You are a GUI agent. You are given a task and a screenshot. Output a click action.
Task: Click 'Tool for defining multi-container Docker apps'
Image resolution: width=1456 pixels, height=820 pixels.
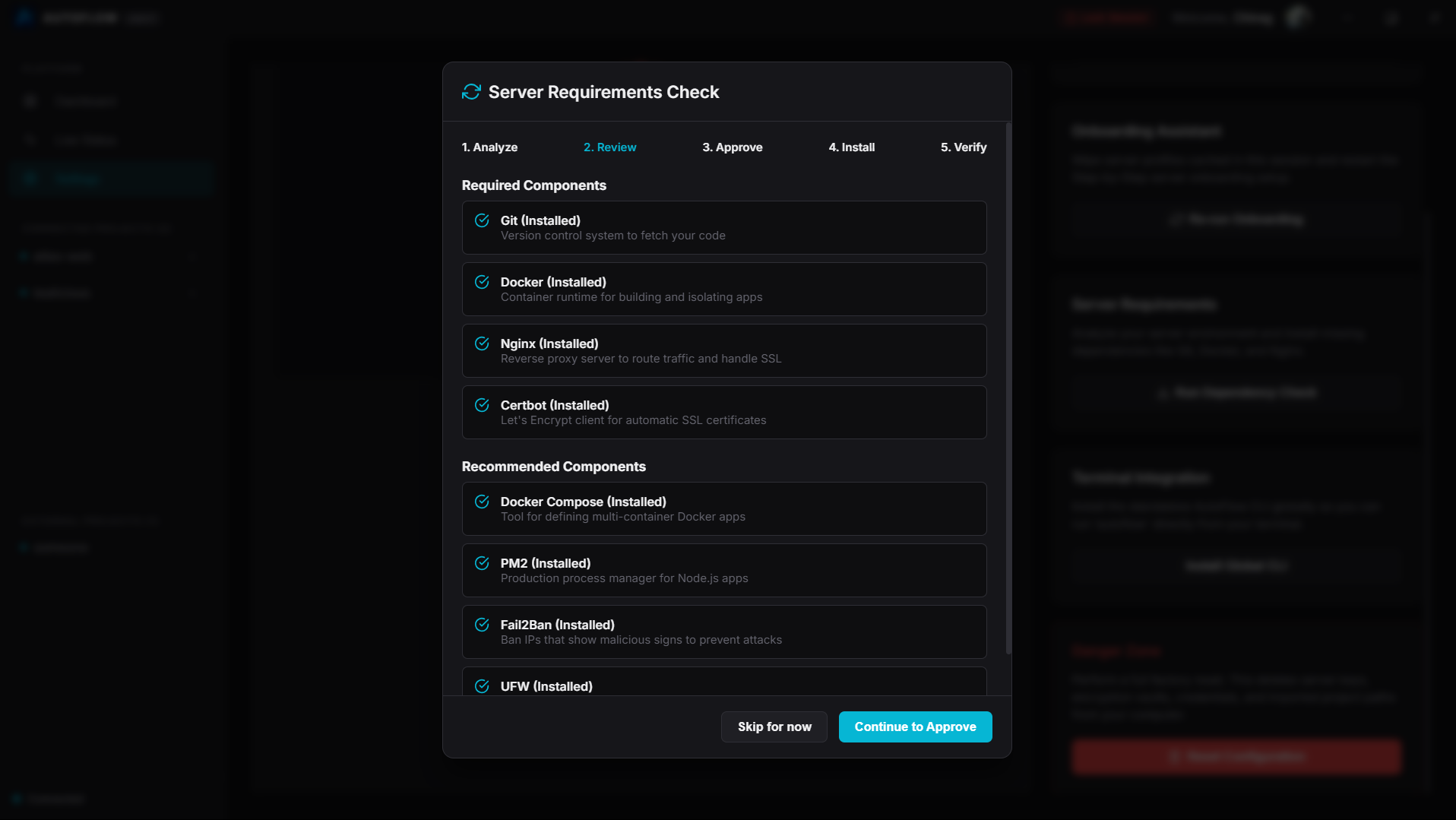coord(623,517)
